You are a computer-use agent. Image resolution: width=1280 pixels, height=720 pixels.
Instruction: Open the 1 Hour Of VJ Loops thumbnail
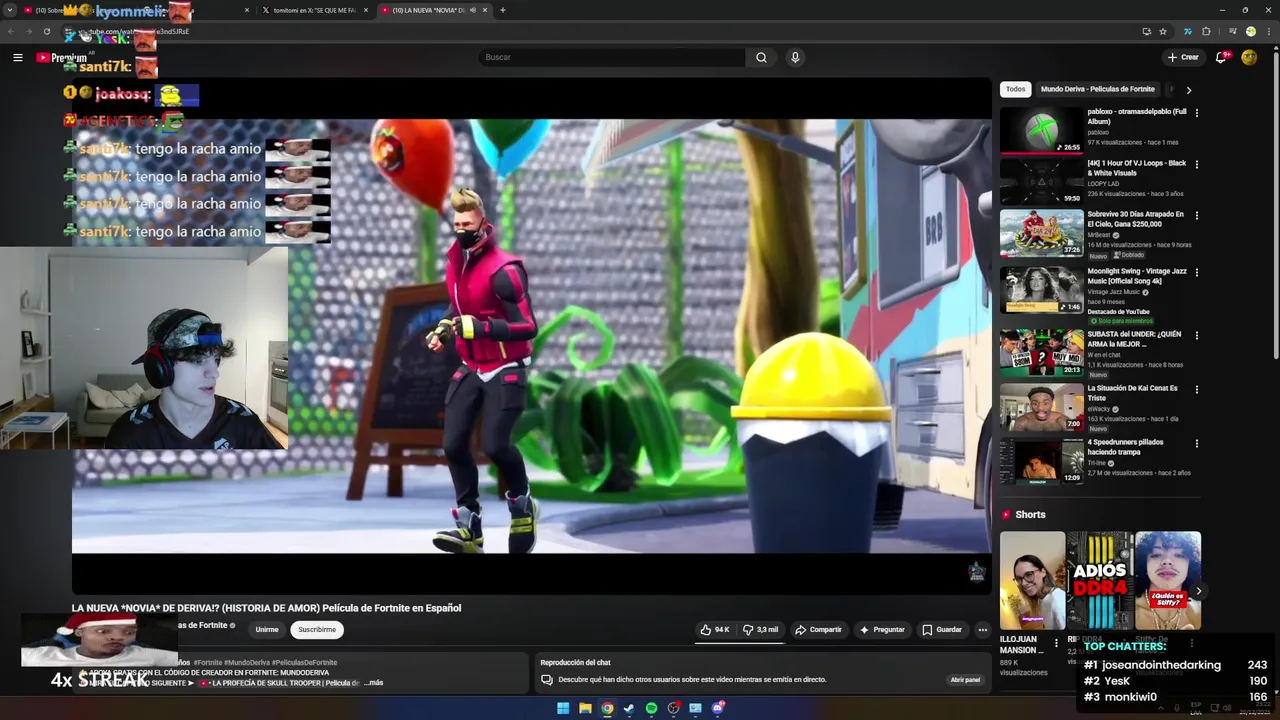point(1041,181)
